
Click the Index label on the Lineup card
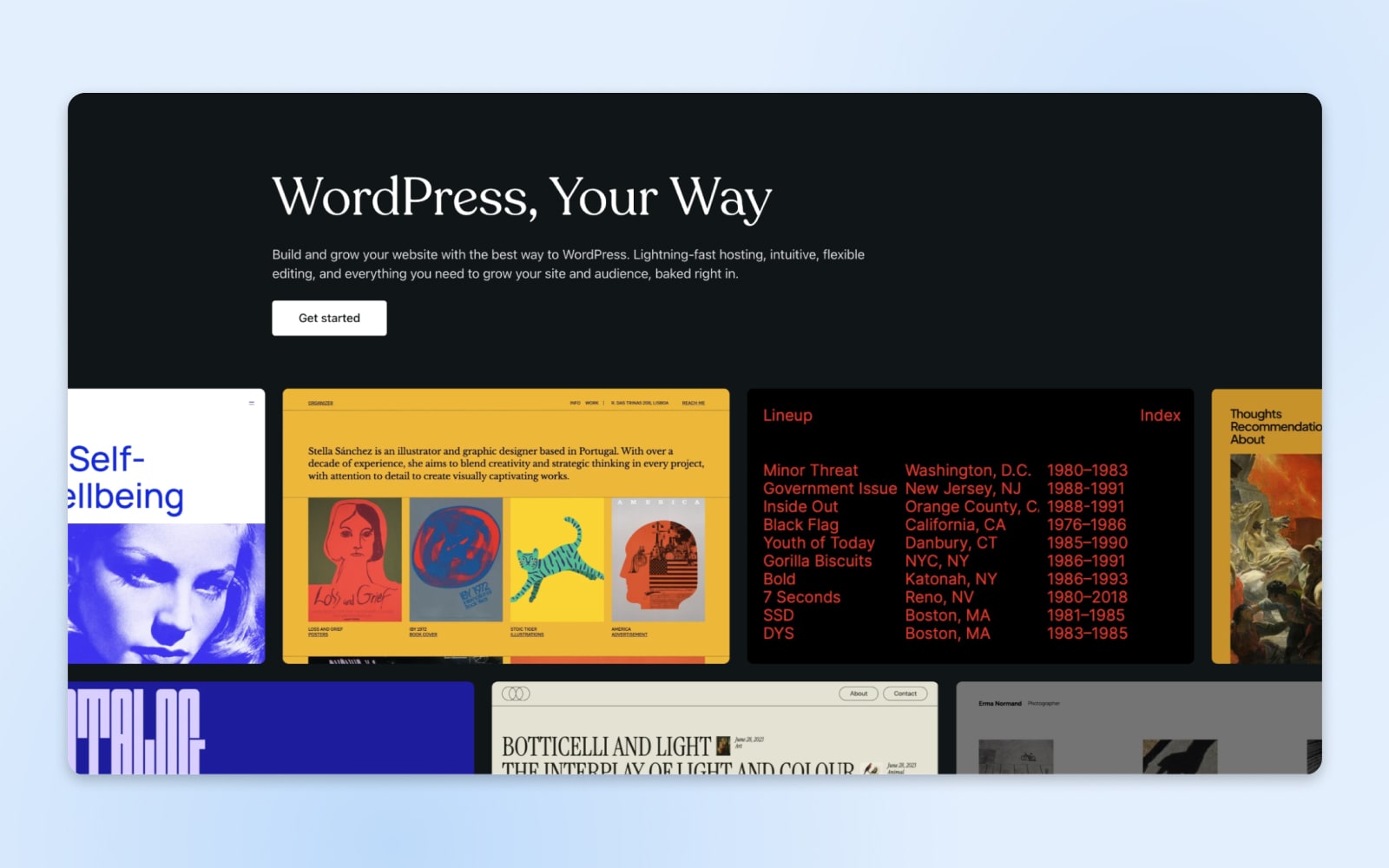(x=1161, y=416)
